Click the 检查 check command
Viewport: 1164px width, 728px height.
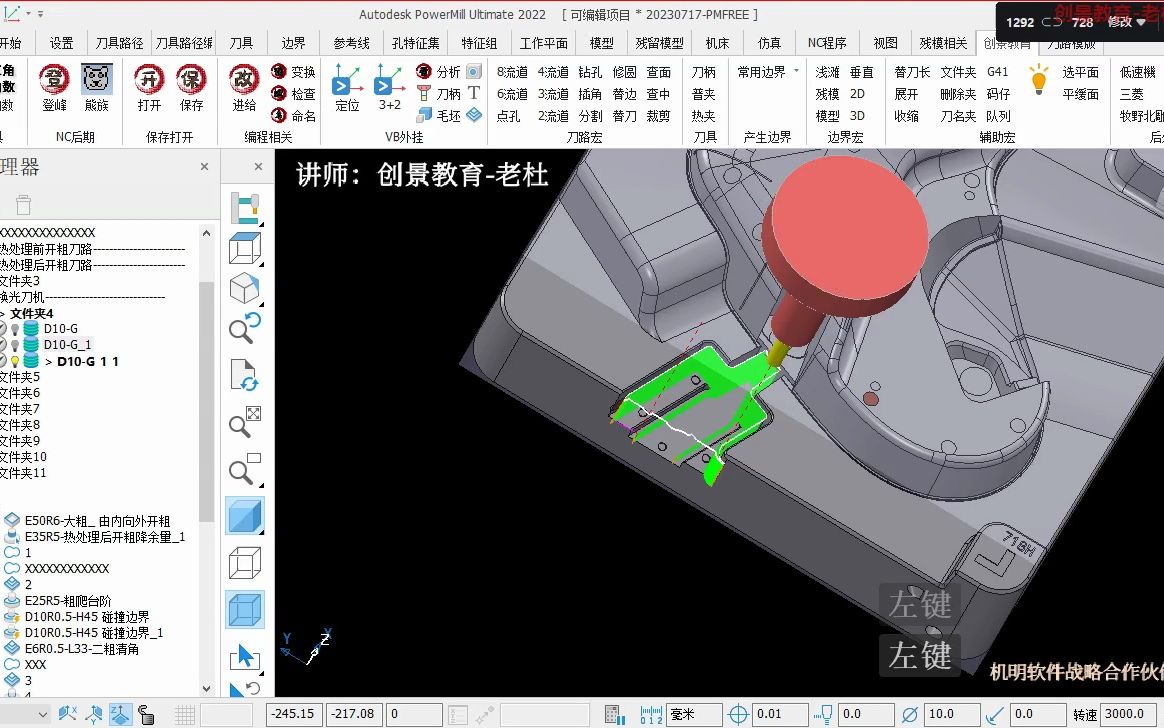tap(293, 94)
